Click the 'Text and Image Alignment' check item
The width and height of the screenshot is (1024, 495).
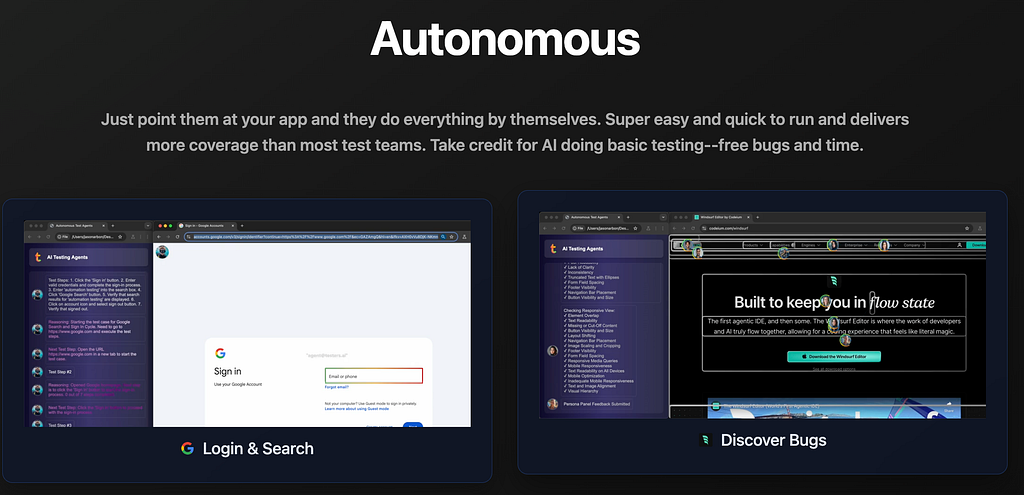[x=590, y=386]
